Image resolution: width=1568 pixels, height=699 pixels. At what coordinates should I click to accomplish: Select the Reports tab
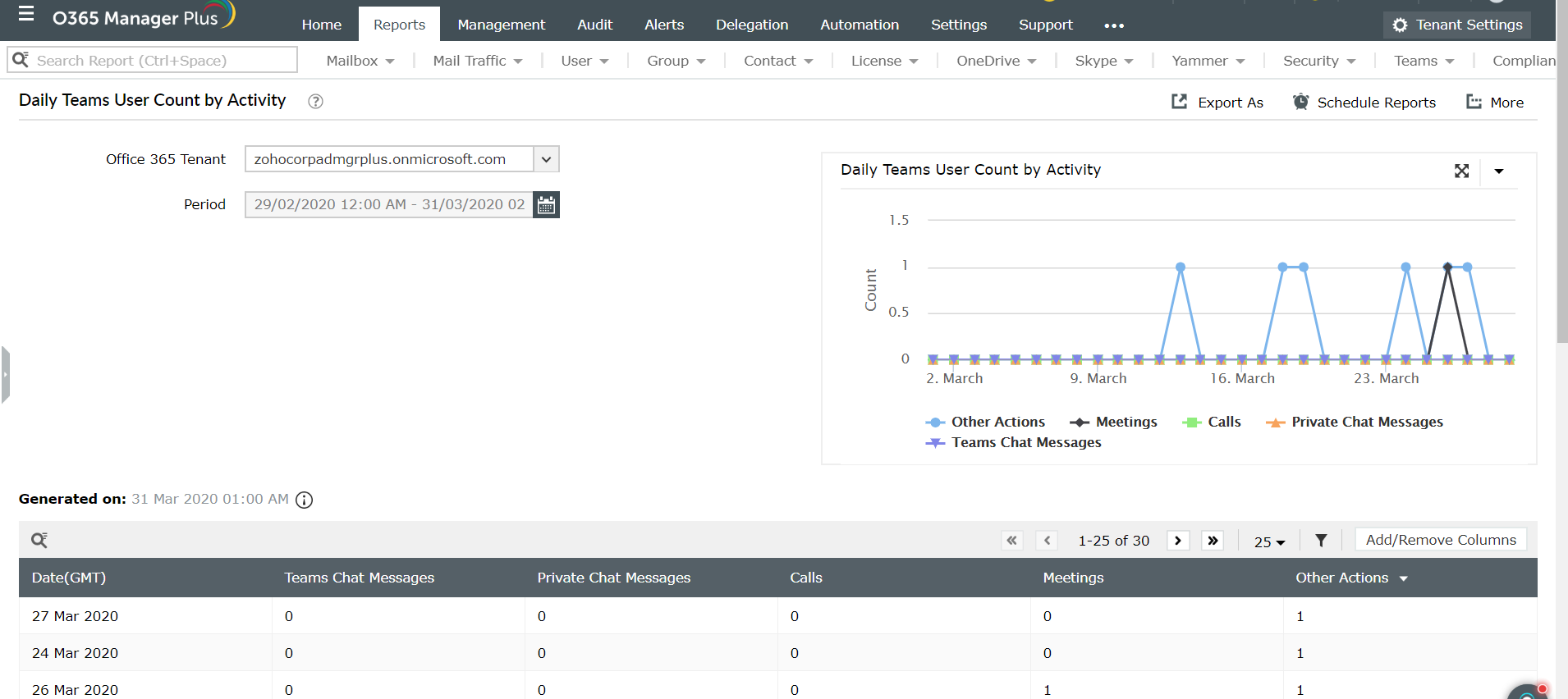point(399,25)
